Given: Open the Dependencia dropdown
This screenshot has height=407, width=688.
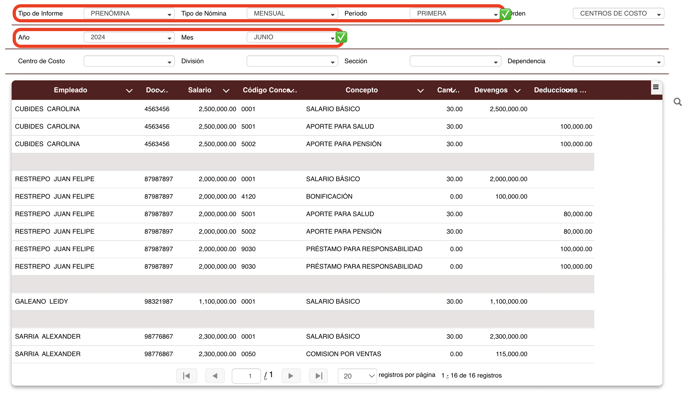Looking at the screenshot, I should point(618,61).
